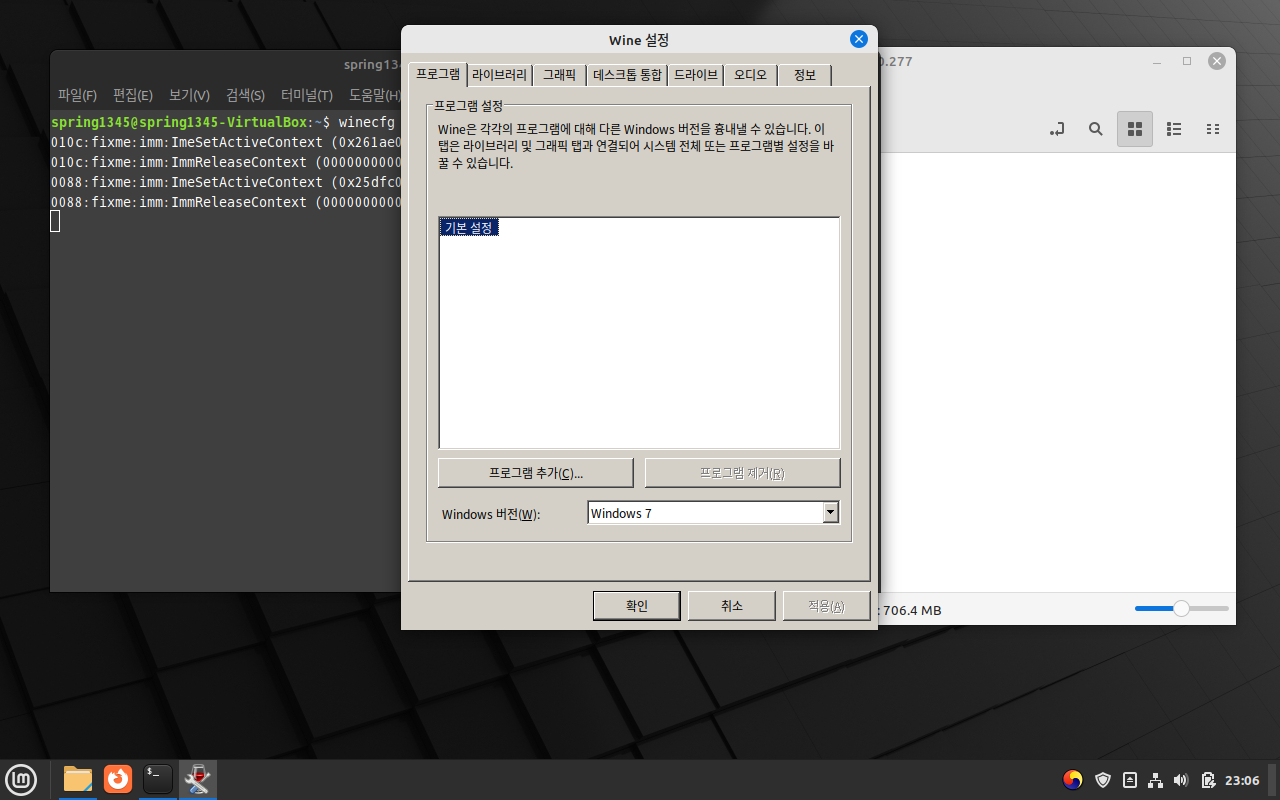The image size is (1280, 800).
Task: Switch to the 오디오 tab
Action: point(750,75)
